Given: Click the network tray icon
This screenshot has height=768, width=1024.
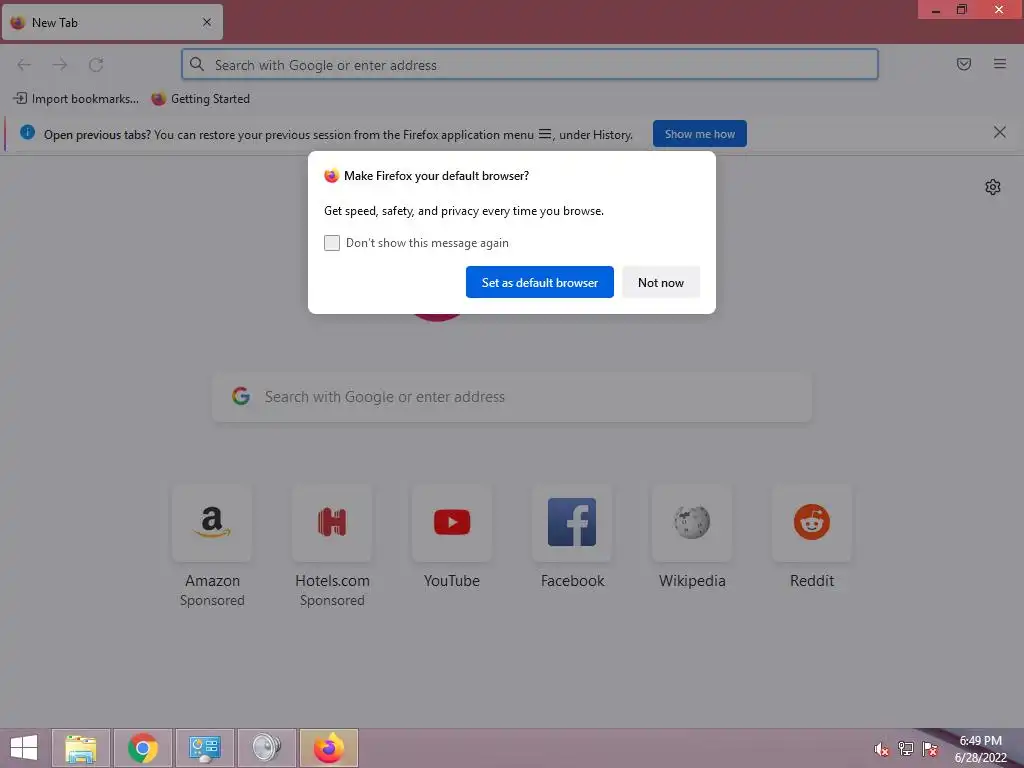Looking at the screenshot, I should pos(906,749).
